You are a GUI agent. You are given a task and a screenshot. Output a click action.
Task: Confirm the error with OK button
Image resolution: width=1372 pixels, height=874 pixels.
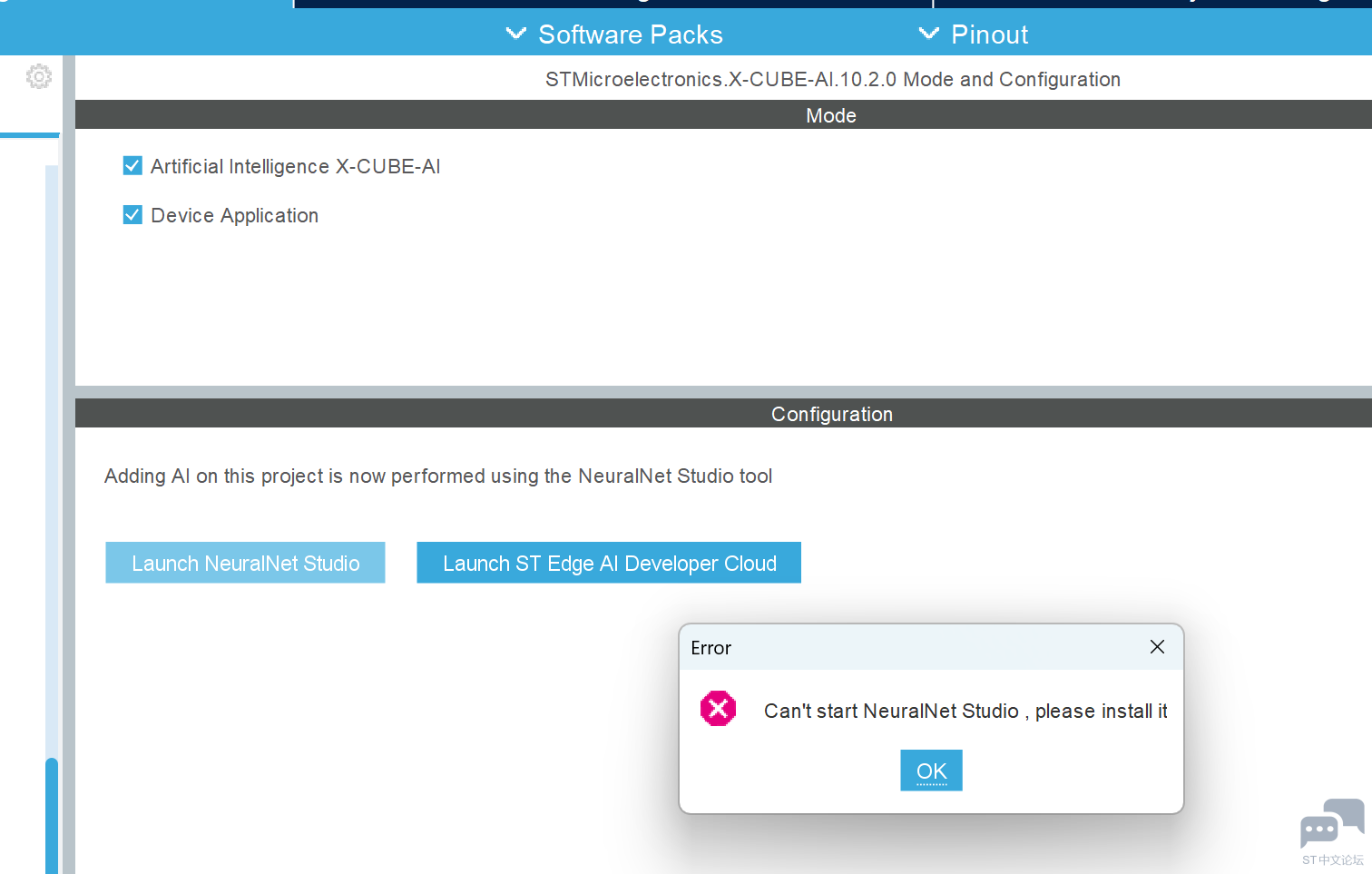tap(931, 771)
